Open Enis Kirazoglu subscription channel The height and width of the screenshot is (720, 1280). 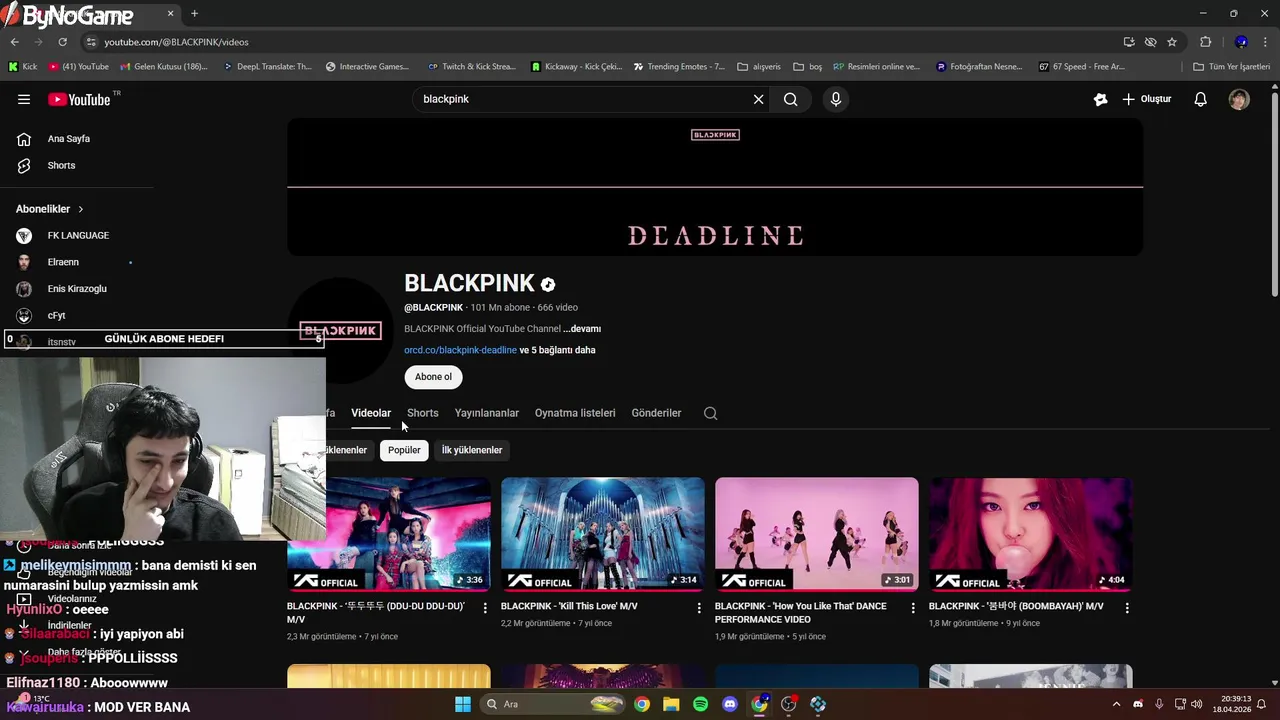tap(77, 288)
